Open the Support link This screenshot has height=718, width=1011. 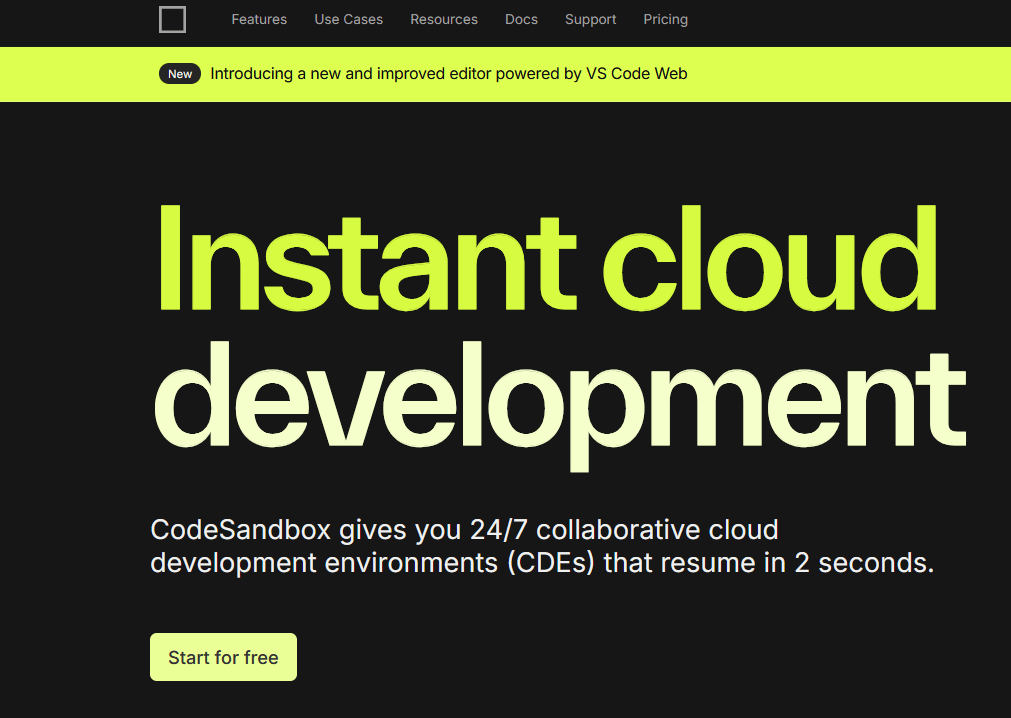tap(591, 19)
